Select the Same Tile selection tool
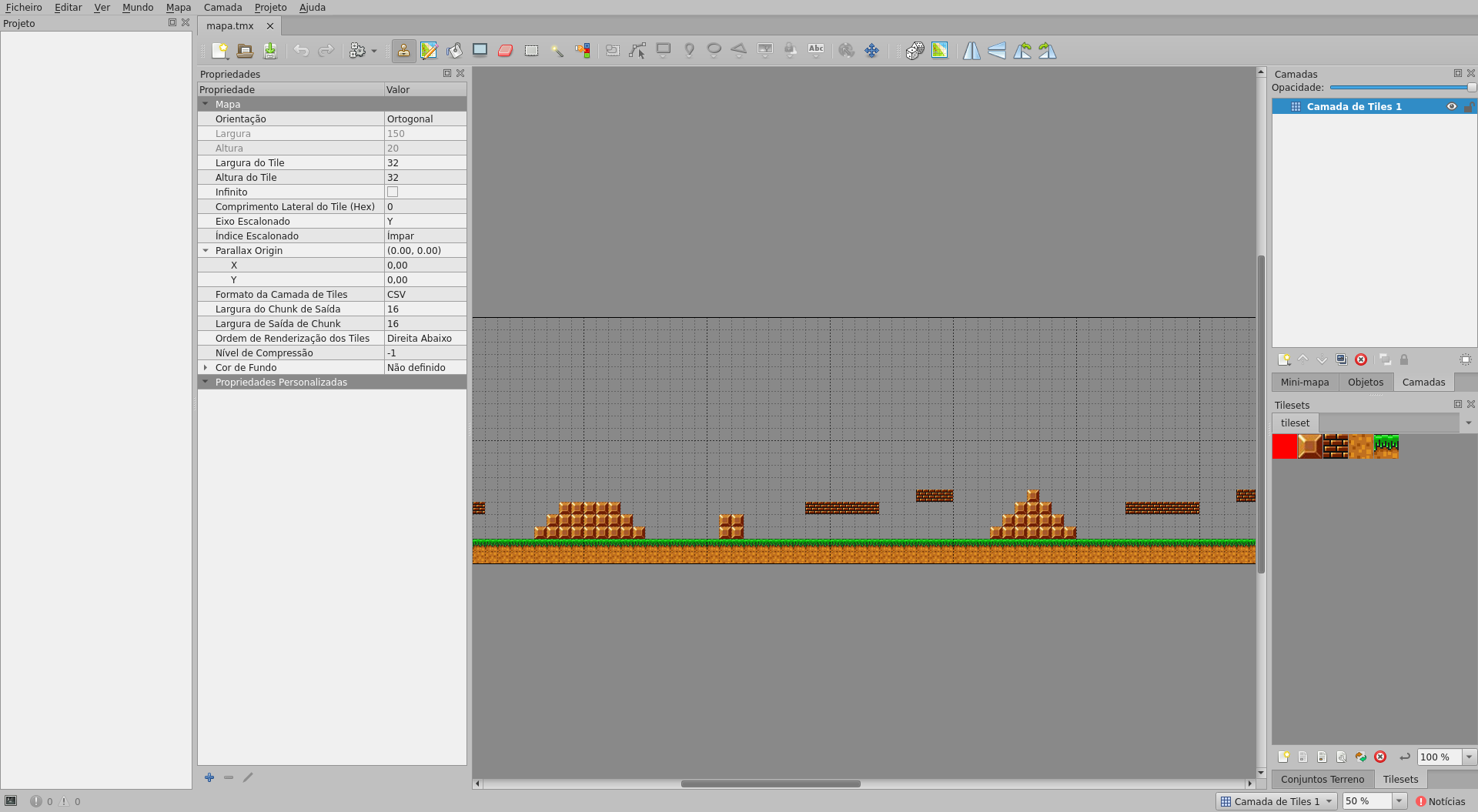The width and height of the screenshot is (1478, 812). [582, 51]
